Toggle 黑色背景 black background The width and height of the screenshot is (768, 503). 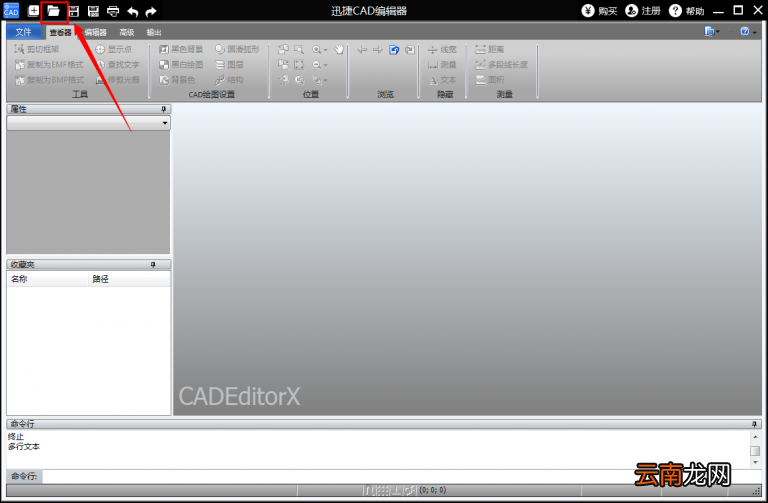(x=181, y=49)
